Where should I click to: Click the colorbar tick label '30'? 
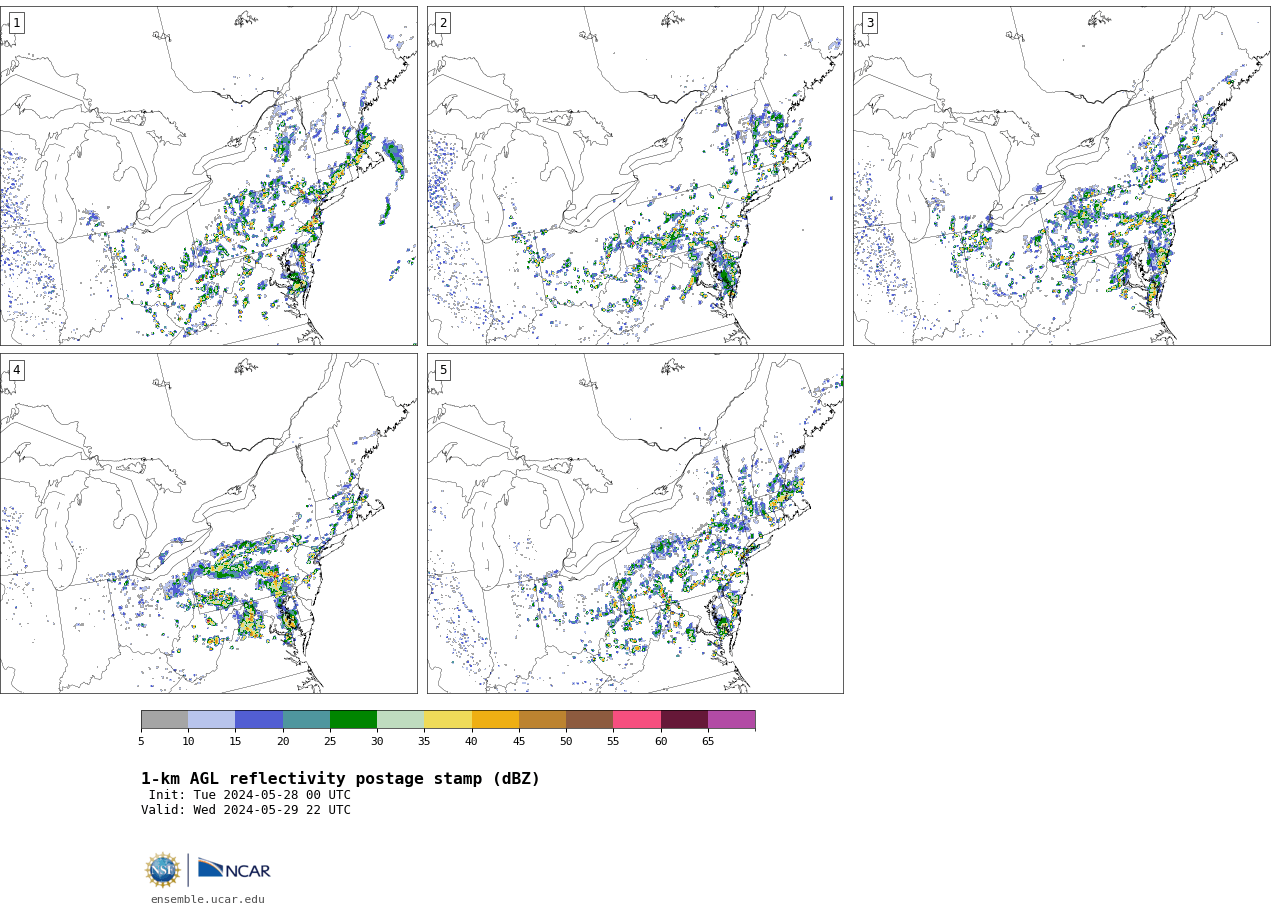377,741
